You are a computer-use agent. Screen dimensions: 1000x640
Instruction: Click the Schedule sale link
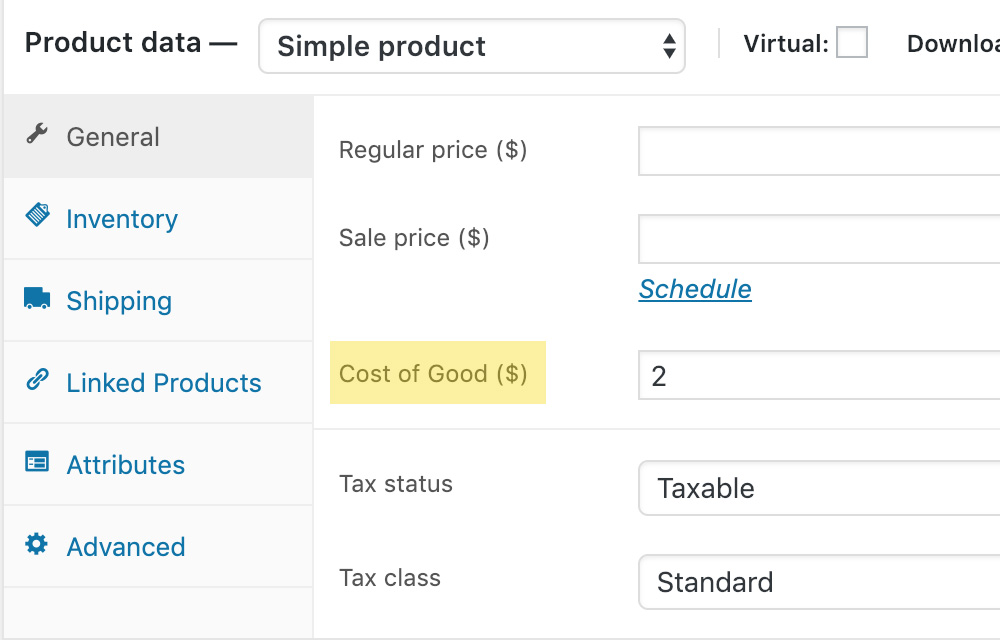(x=695, y=289)
